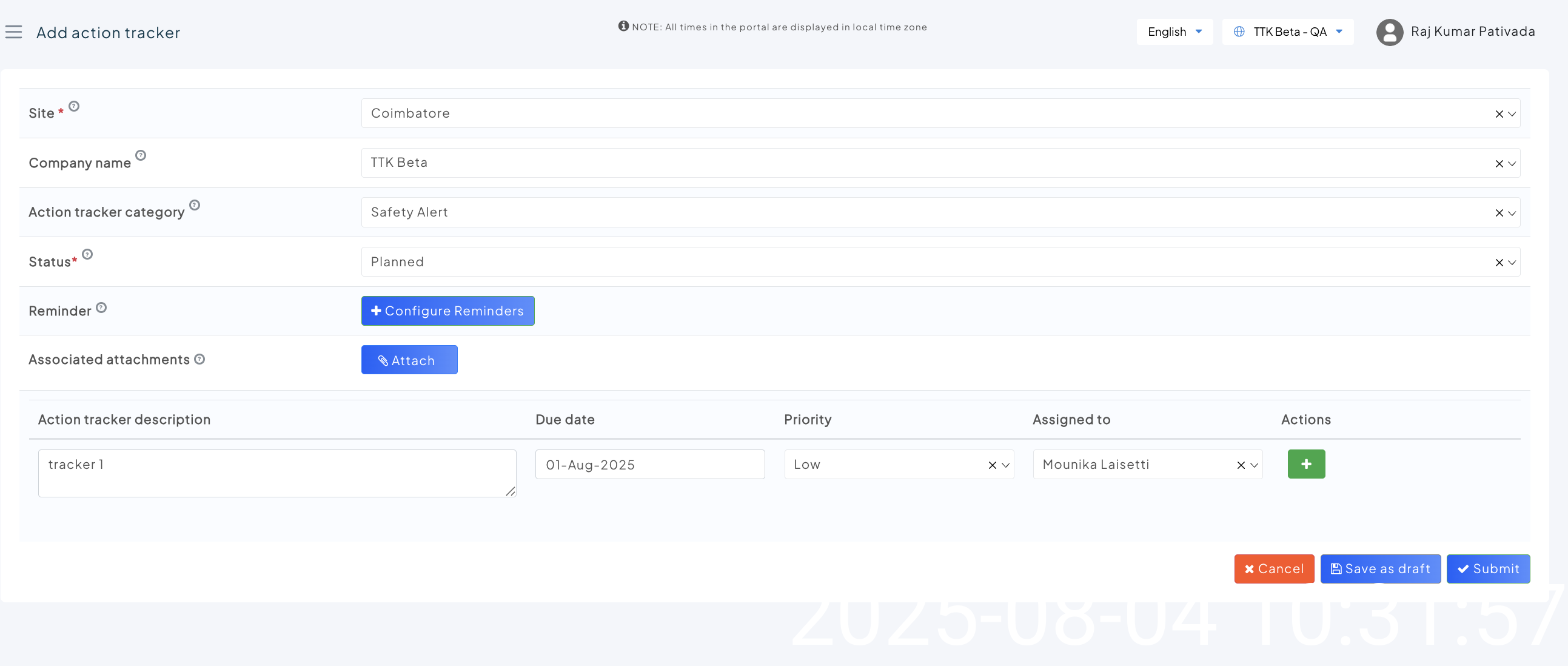Click the Attach button
1568x666 pixels.
[x=409, y=360]
